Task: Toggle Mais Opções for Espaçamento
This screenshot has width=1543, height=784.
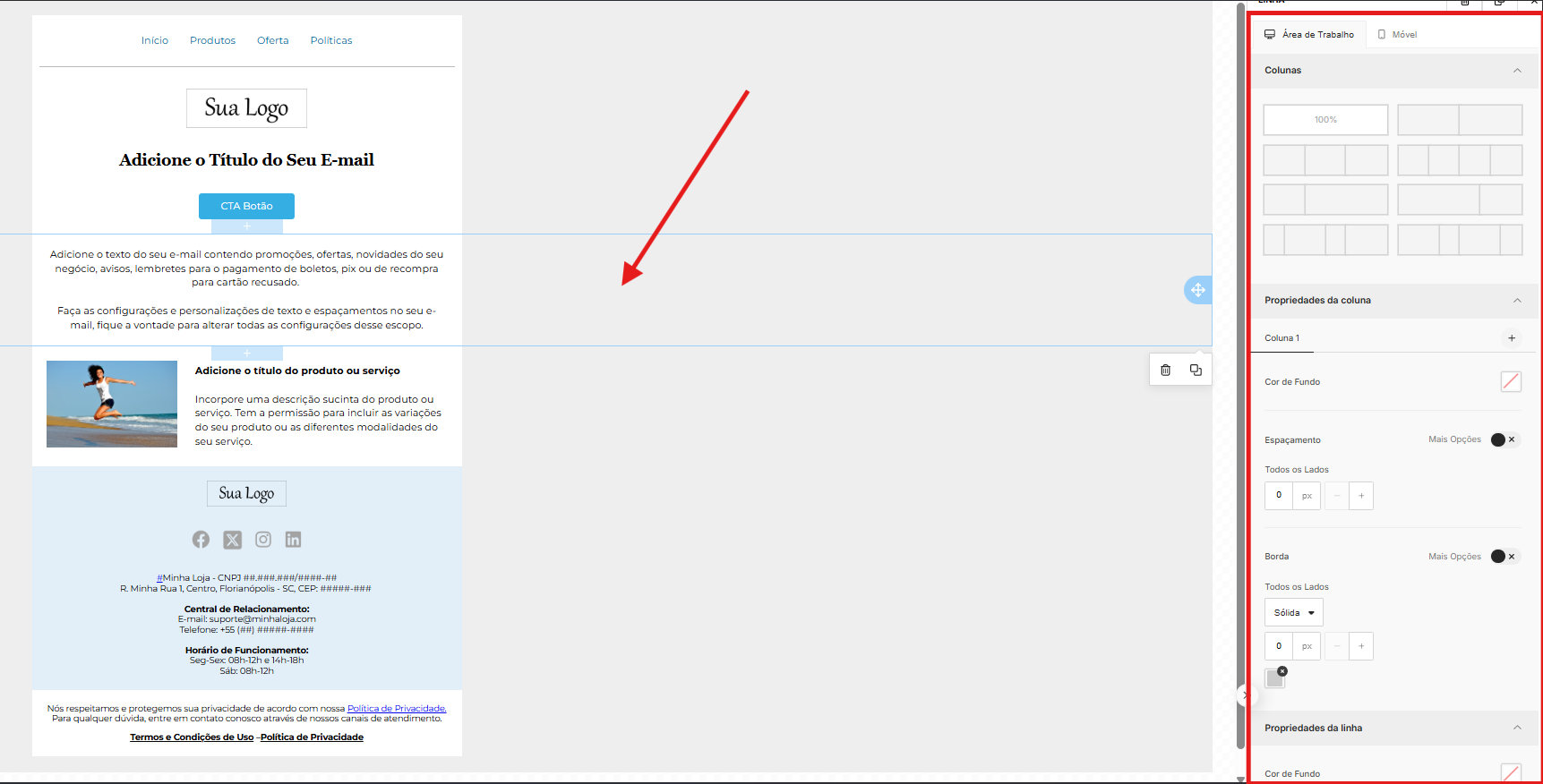Action: click(x=1504, y=439)
